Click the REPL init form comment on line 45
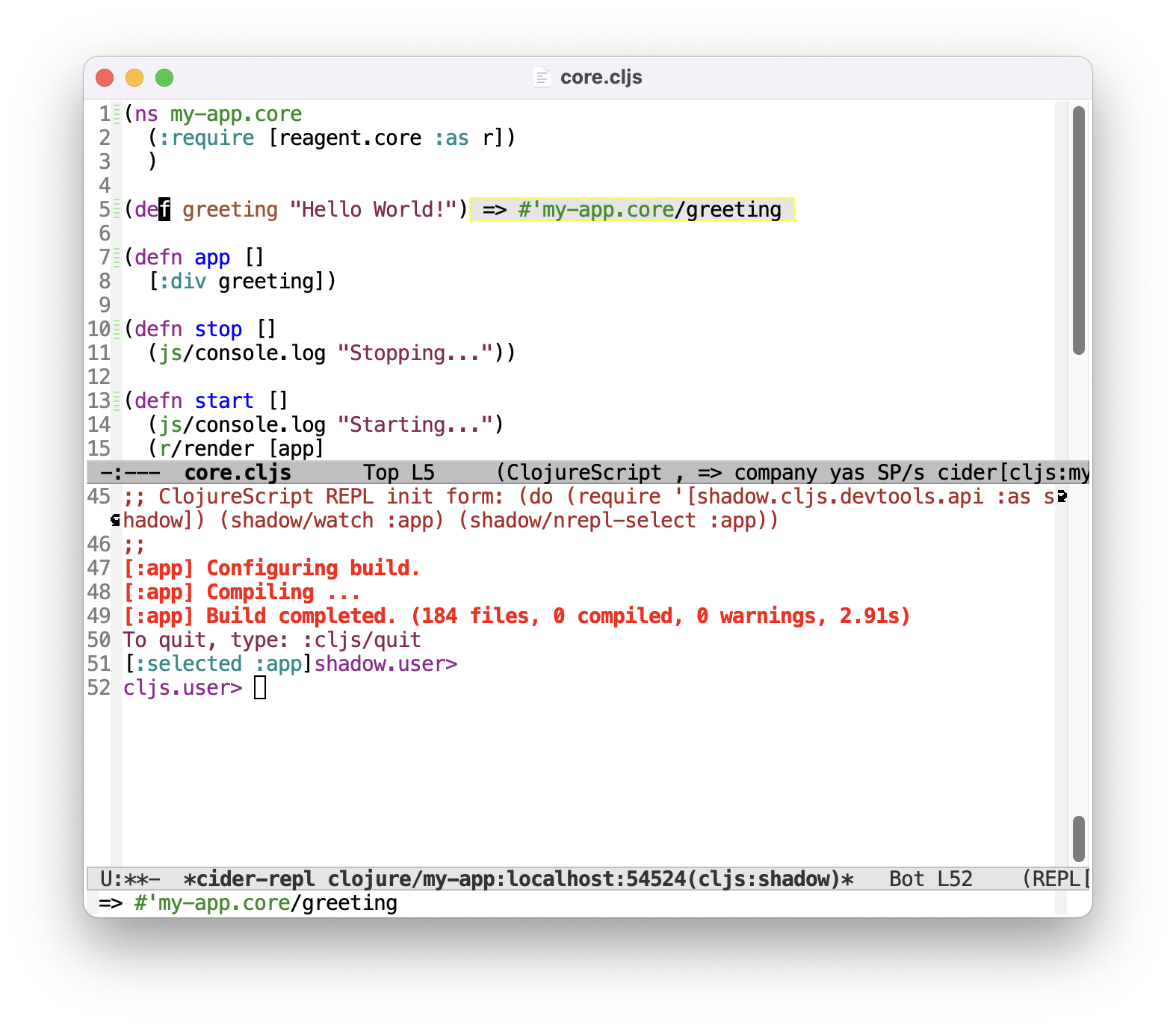The width and height of the screenshot is (1176, 1028). pos(590,508)
